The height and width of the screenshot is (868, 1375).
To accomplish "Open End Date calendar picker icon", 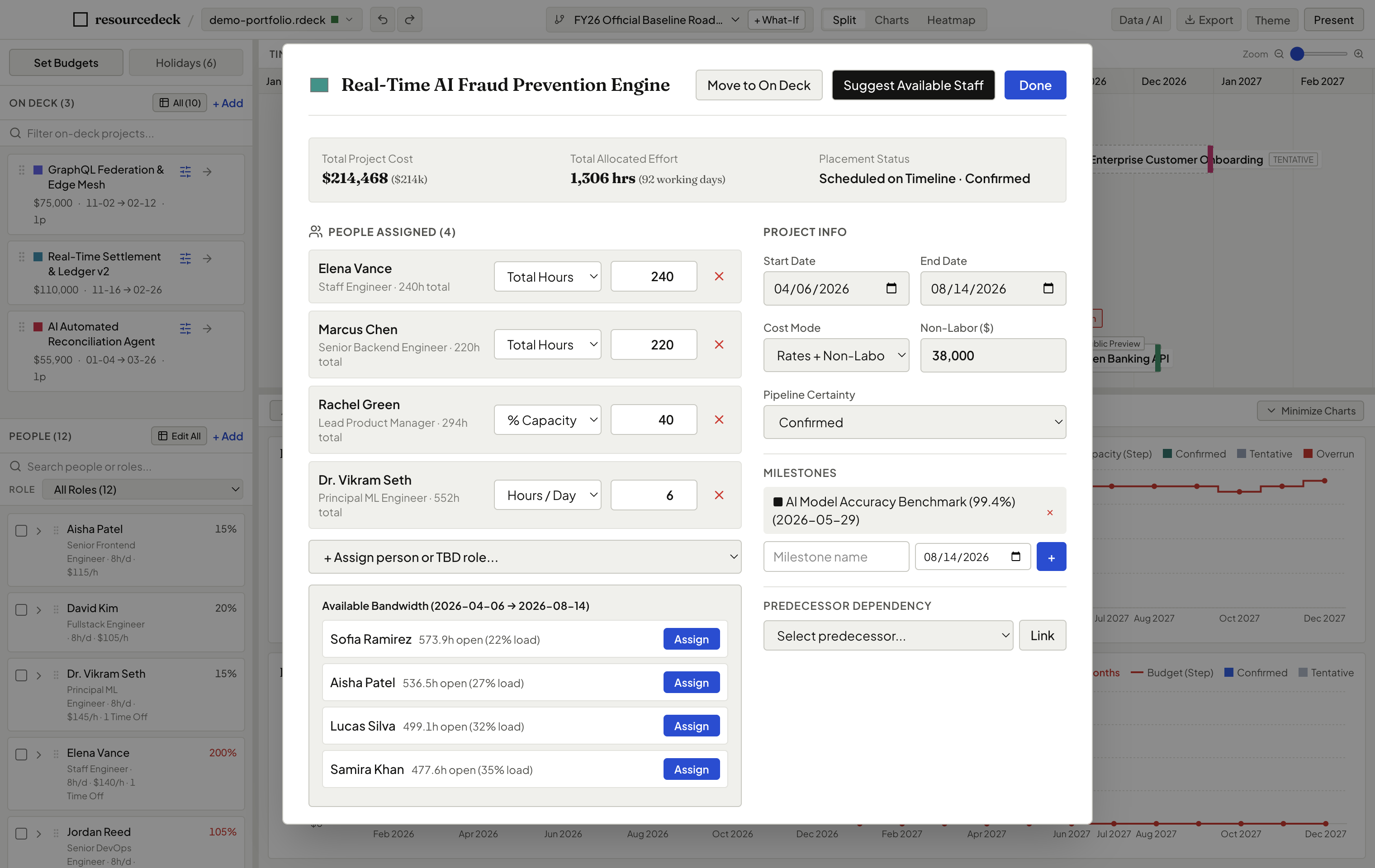I will tap(1048, 288).
